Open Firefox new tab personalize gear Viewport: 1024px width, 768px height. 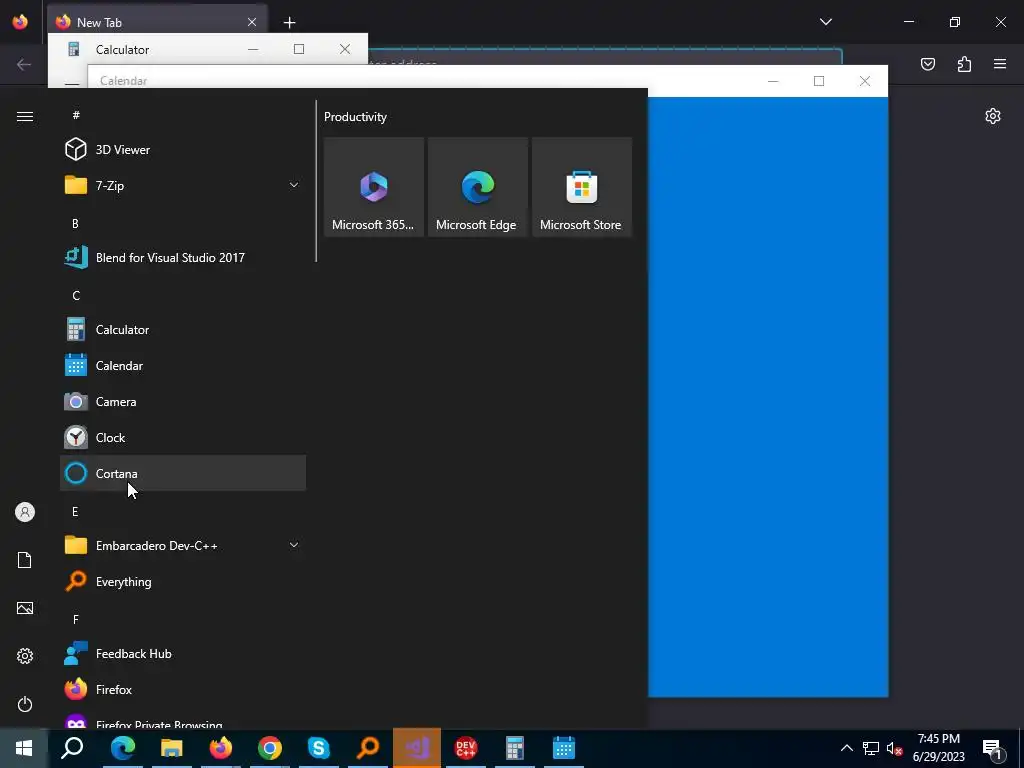tap(993, 116)
